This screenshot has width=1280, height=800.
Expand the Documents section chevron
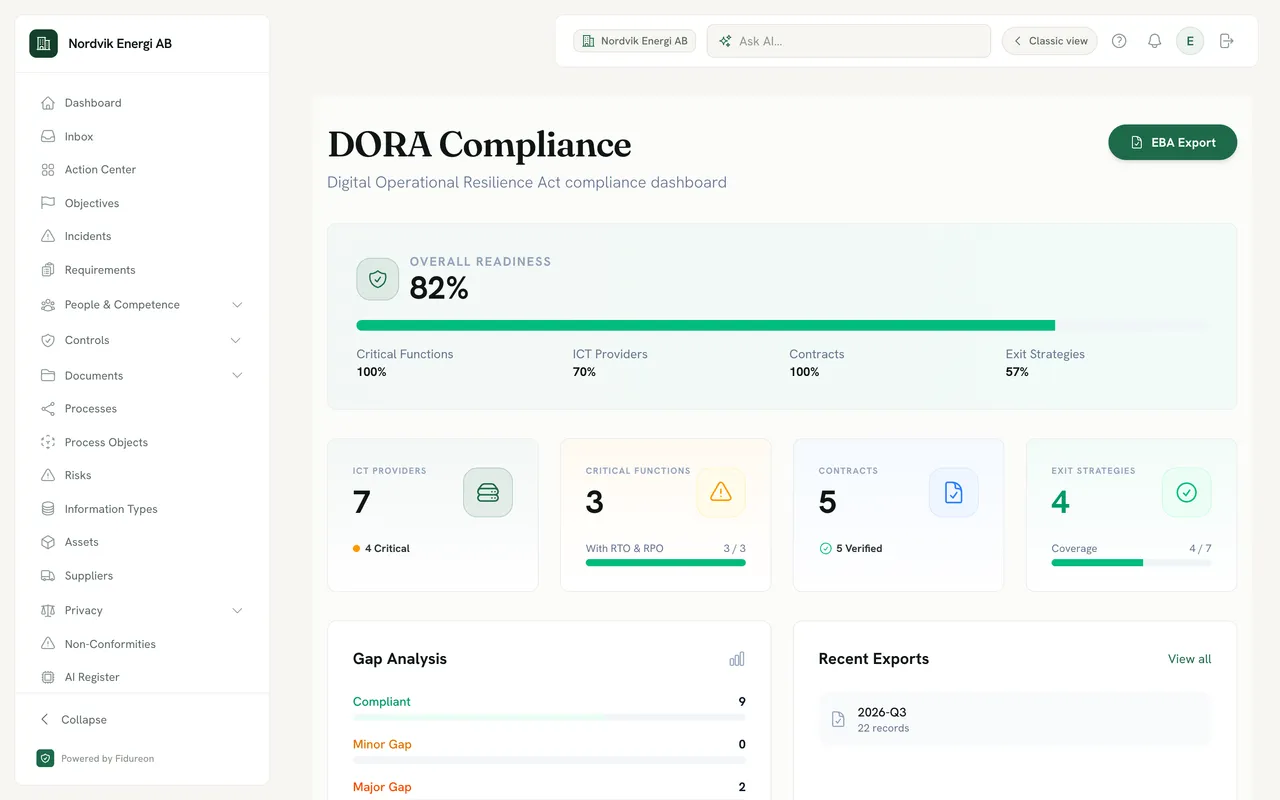click(x=237, y=375)
